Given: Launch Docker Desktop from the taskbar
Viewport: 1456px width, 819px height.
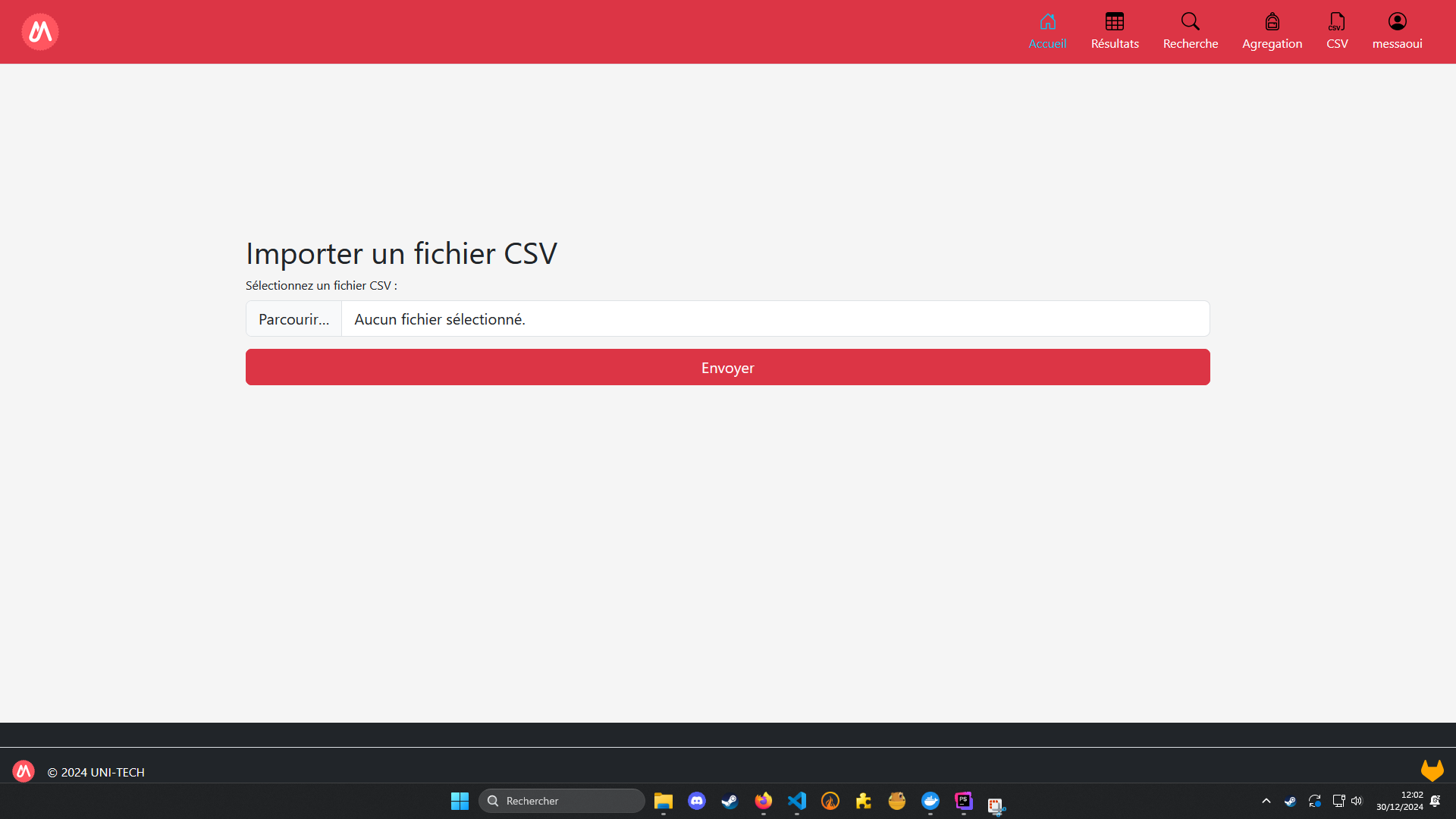Looking at the screenshot, I should 930,801.
